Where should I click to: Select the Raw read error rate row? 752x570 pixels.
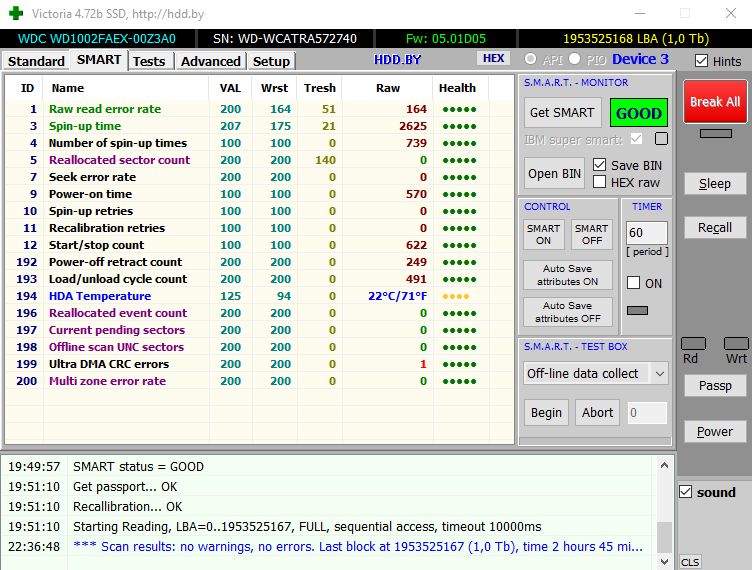click(x=259, y=109)
